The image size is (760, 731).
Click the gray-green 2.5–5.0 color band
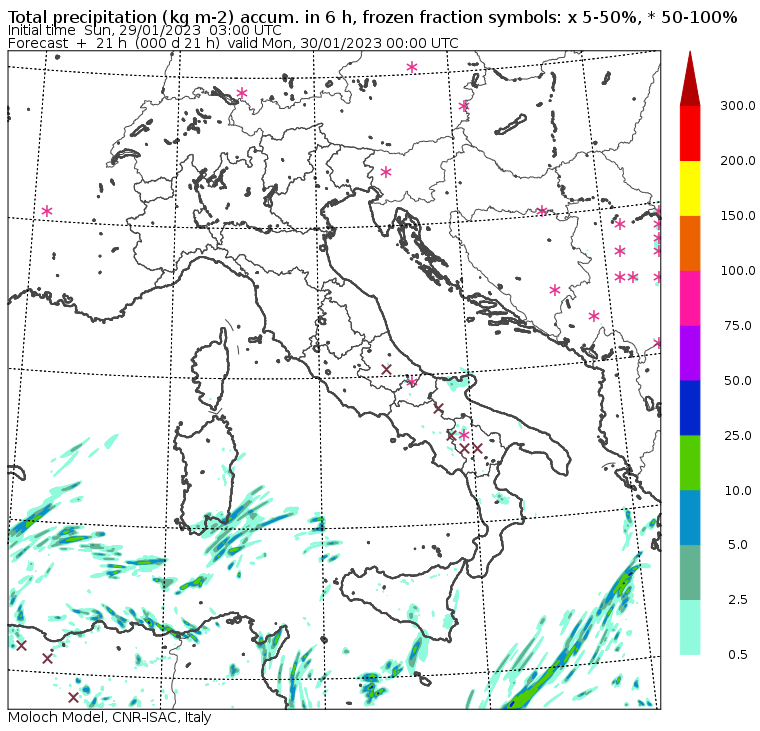tap(690, 572)
